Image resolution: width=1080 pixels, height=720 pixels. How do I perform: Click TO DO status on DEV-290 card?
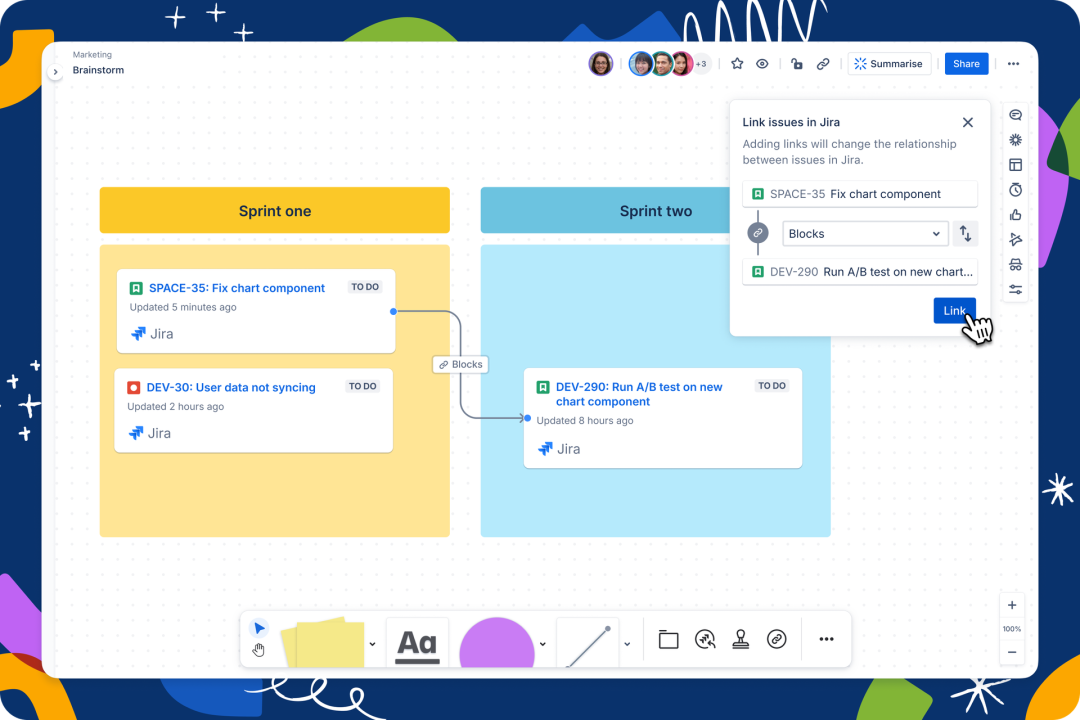(x=771, y=386)
